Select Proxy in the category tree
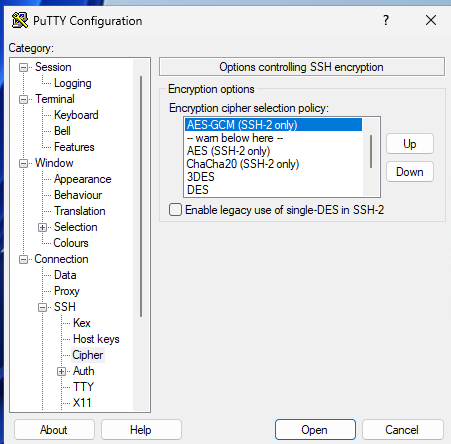The image size is (451, 444). click(x=67, y=291)
